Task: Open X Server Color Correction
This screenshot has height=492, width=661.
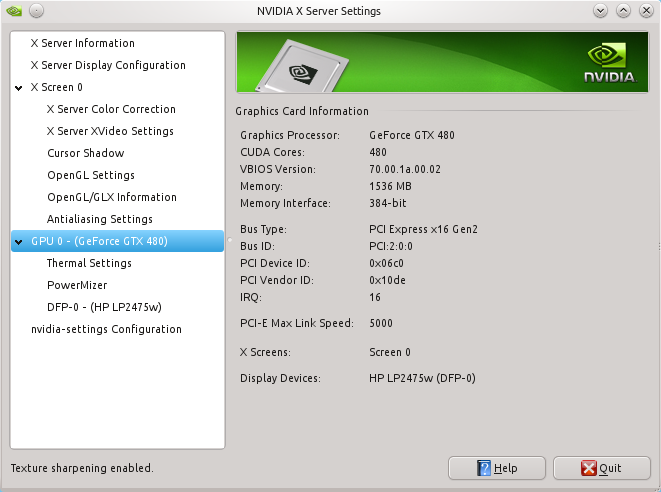Action: (x=111, y=109)
